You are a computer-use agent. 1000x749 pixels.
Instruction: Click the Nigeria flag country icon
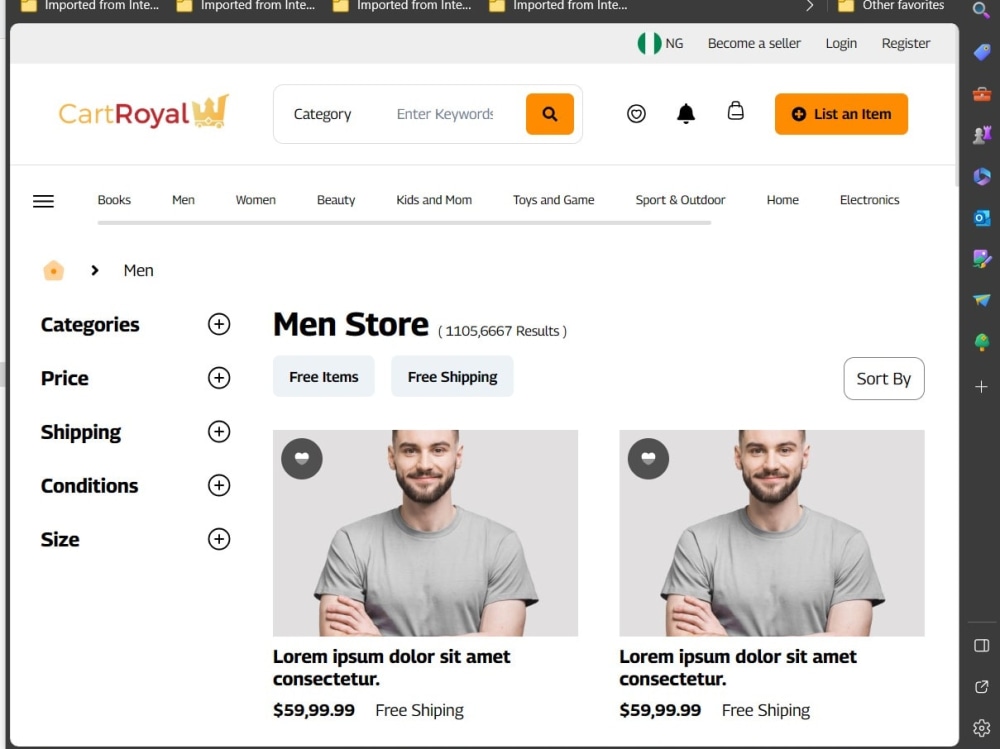649,43
